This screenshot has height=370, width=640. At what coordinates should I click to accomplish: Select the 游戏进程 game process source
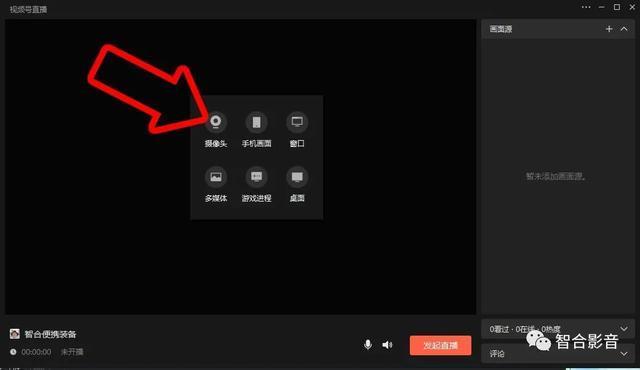[256, 177]
